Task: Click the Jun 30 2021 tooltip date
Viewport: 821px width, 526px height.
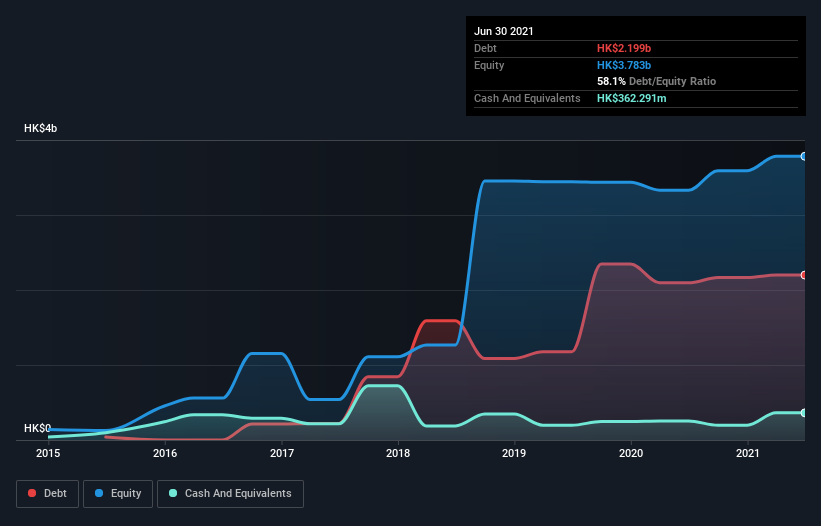Action: (x=504, y=31)
